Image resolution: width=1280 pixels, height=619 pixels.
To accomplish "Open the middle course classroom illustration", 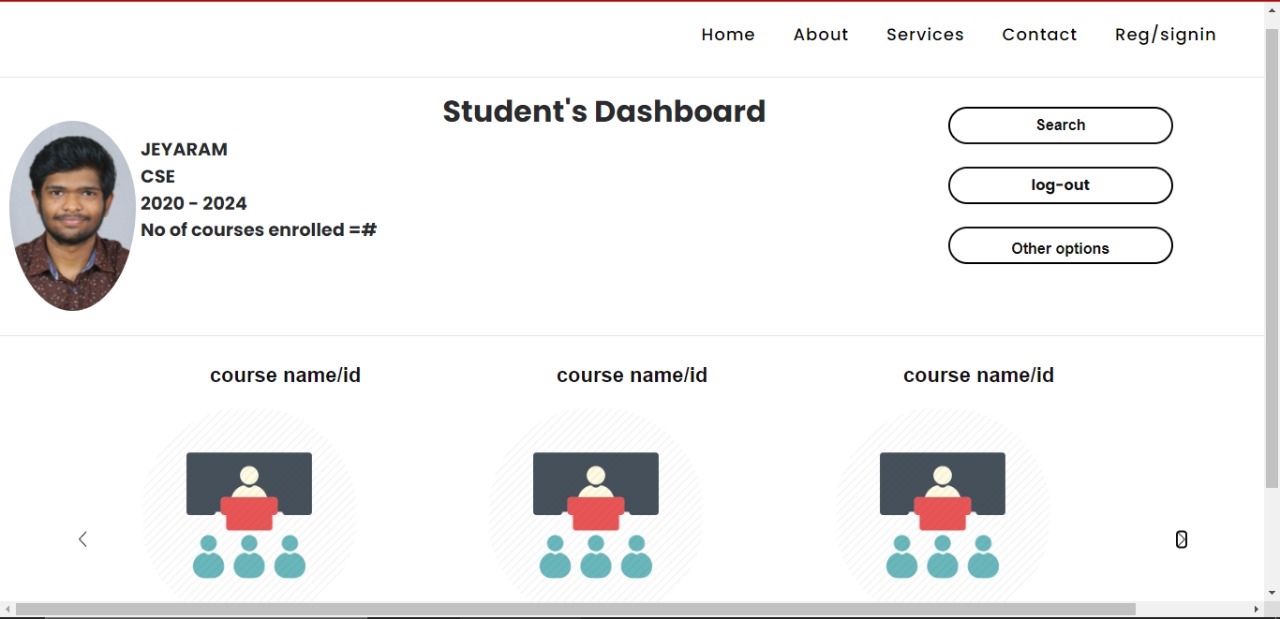I will [596, 505].
